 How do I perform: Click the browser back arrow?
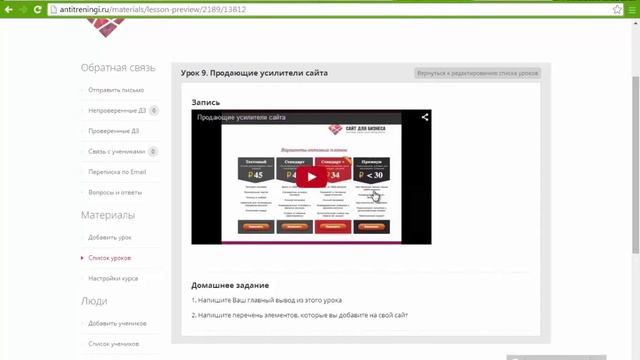click(x=9, y=9)
